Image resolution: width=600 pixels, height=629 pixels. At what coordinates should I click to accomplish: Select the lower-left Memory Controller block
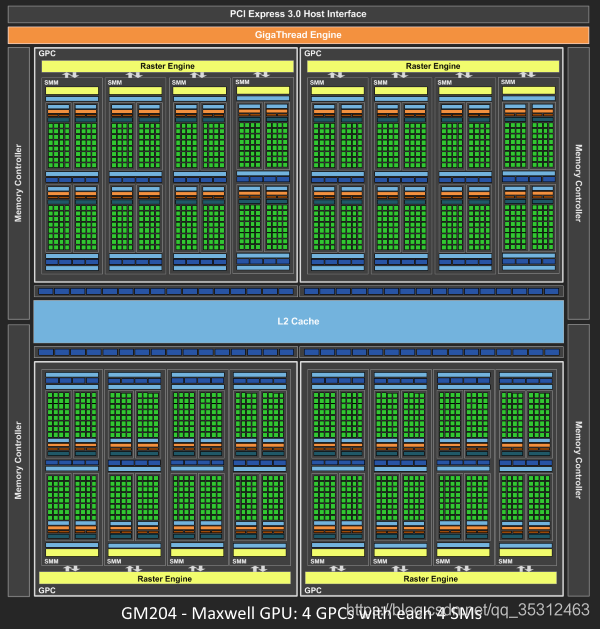pos(18,460)
